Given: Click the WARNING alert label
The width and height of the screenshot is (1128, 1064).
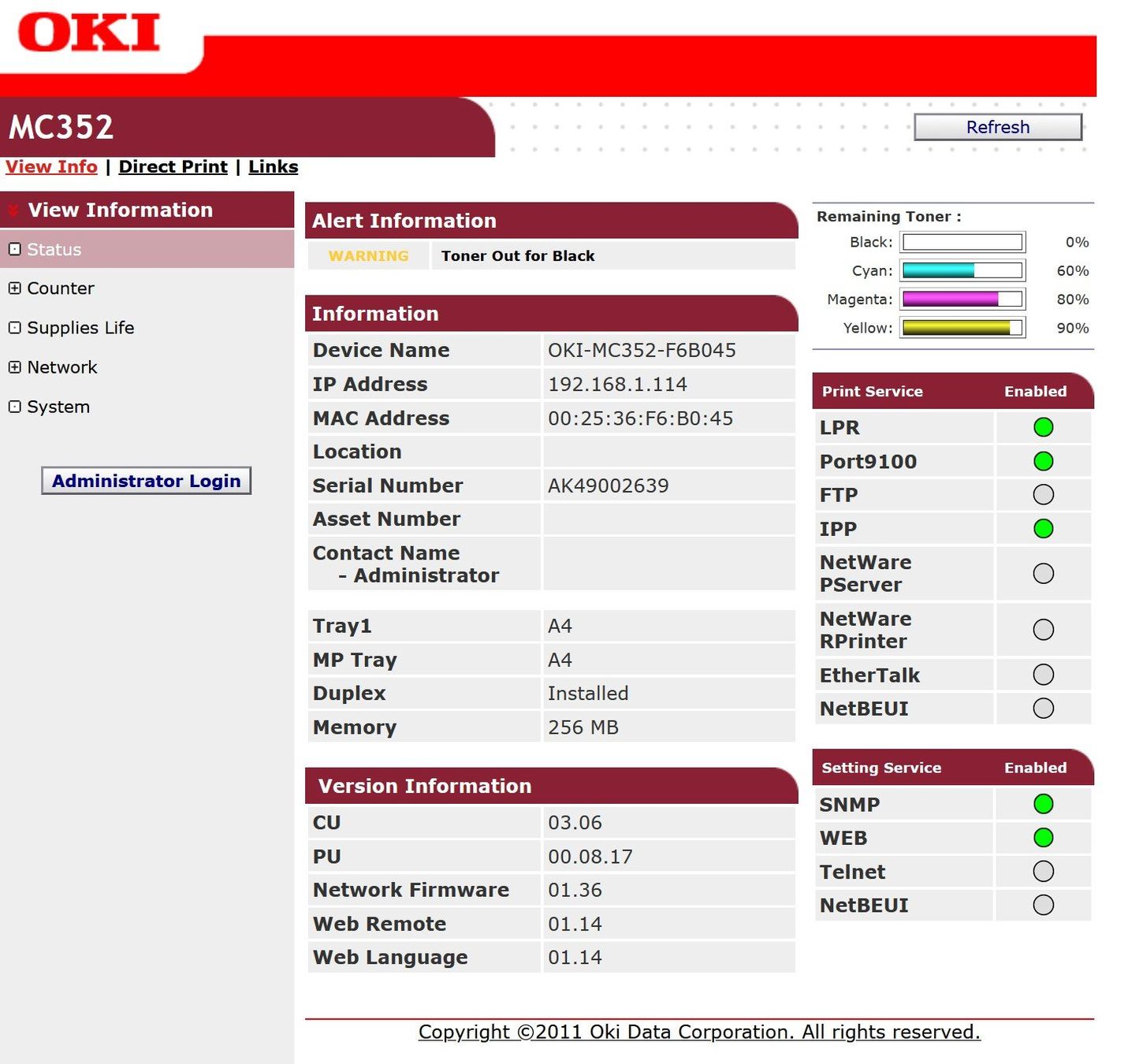Looking at the screenshot, I should 368,256.
